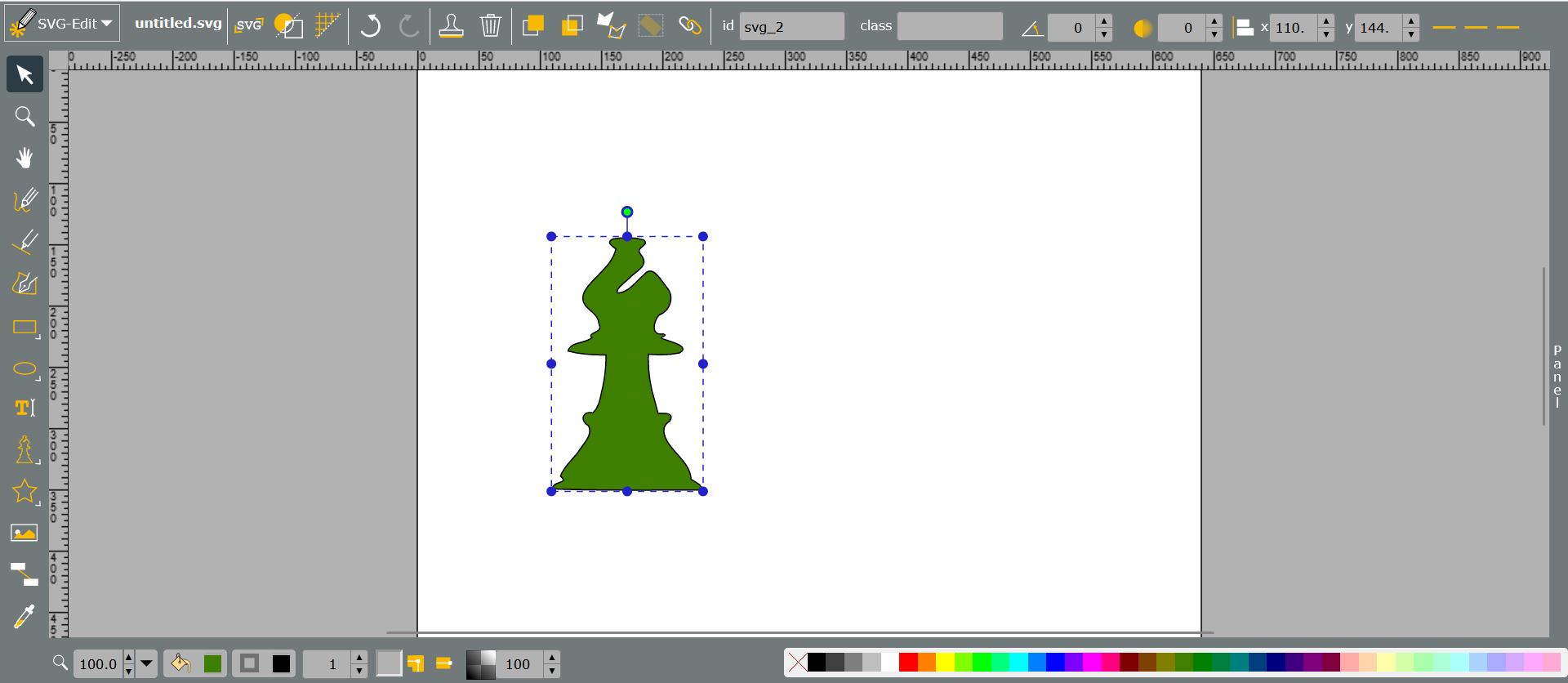Move selected element to top
The image size is (1568, 683).
(532, 26)
